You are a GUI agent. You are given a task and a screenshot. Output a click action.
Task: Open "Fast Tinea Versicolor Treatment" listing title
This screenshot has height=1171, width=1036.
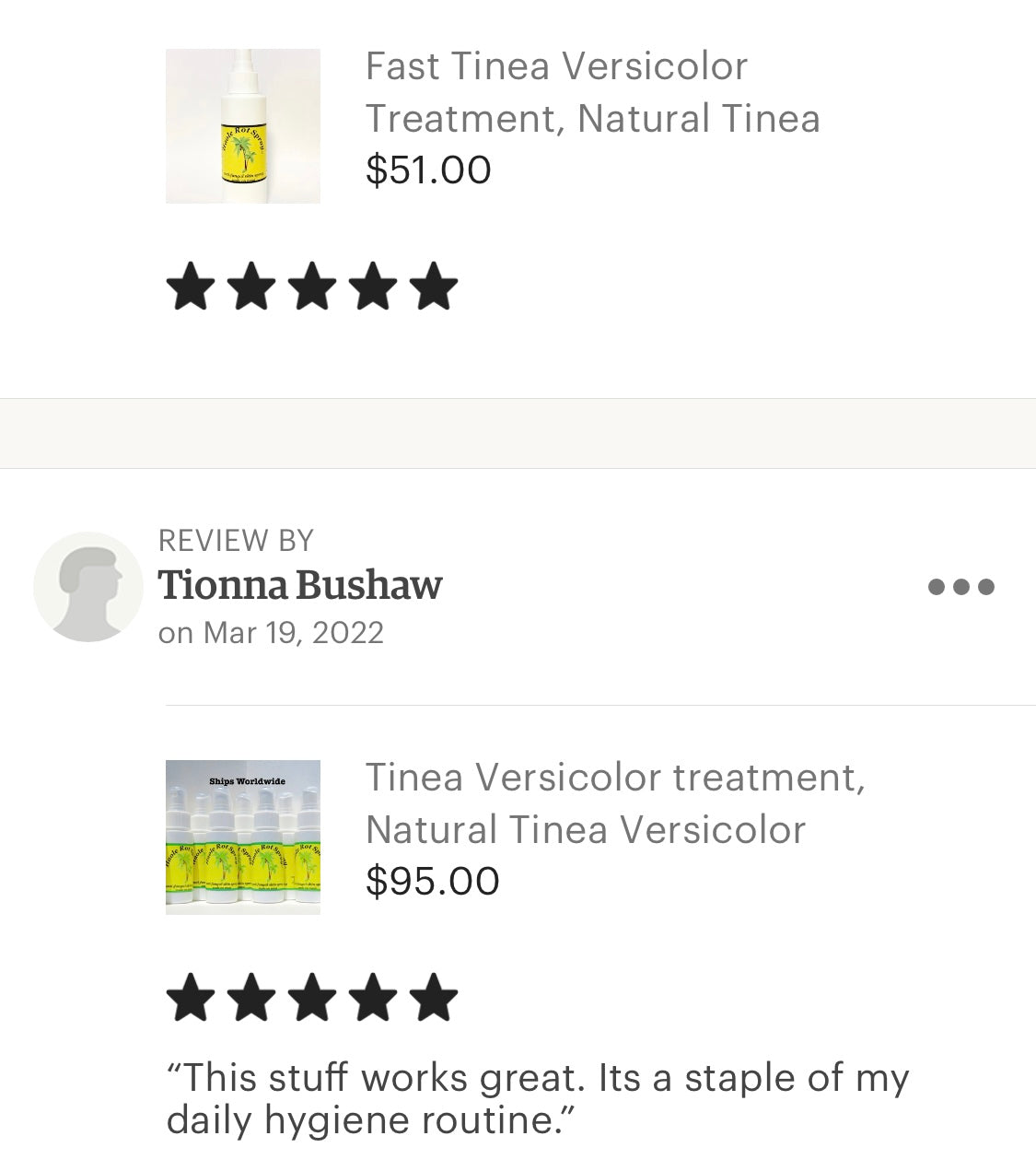[592, 92]
